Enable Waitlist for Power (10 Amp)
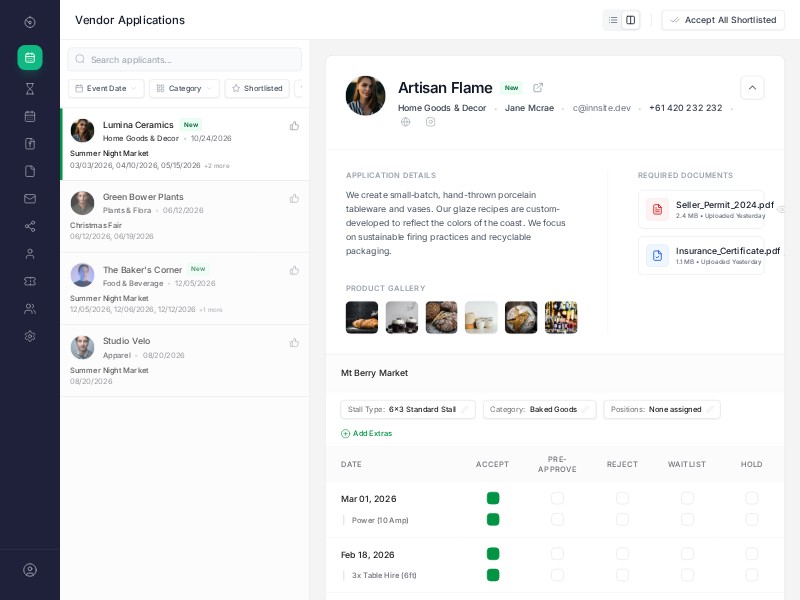The height and width of the screenshot is (600, 800). [x=688, y=519]
